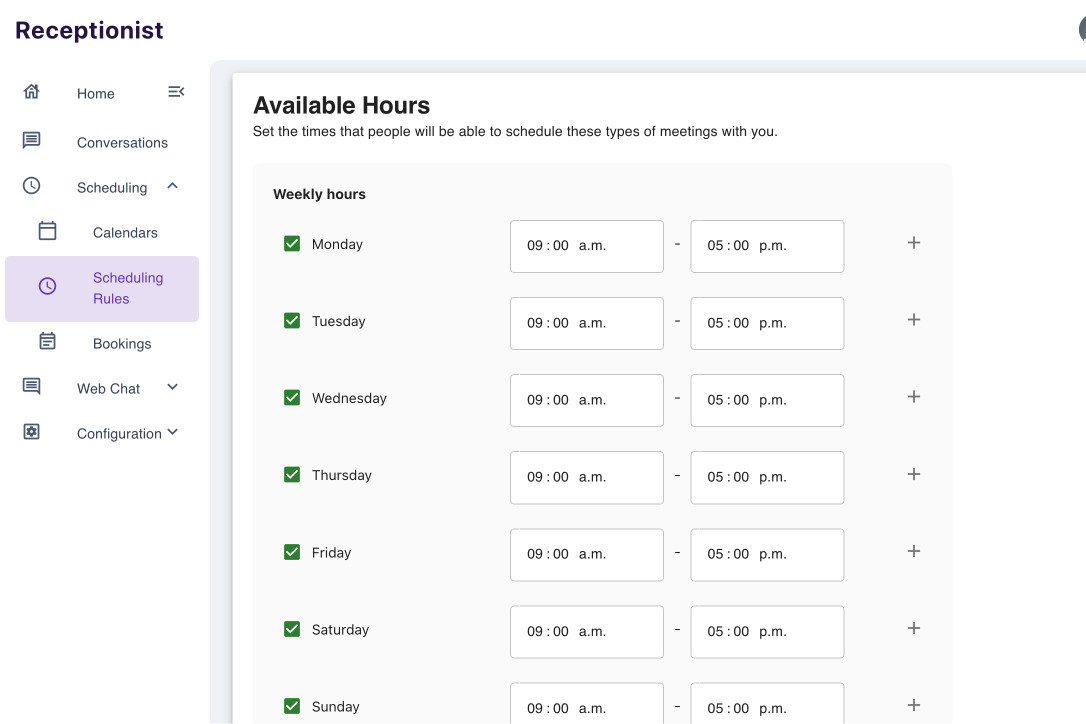Toggle the Sunday checkbox off
Viewport: 1086px width, 724px height.
click(x=292, y=705)
